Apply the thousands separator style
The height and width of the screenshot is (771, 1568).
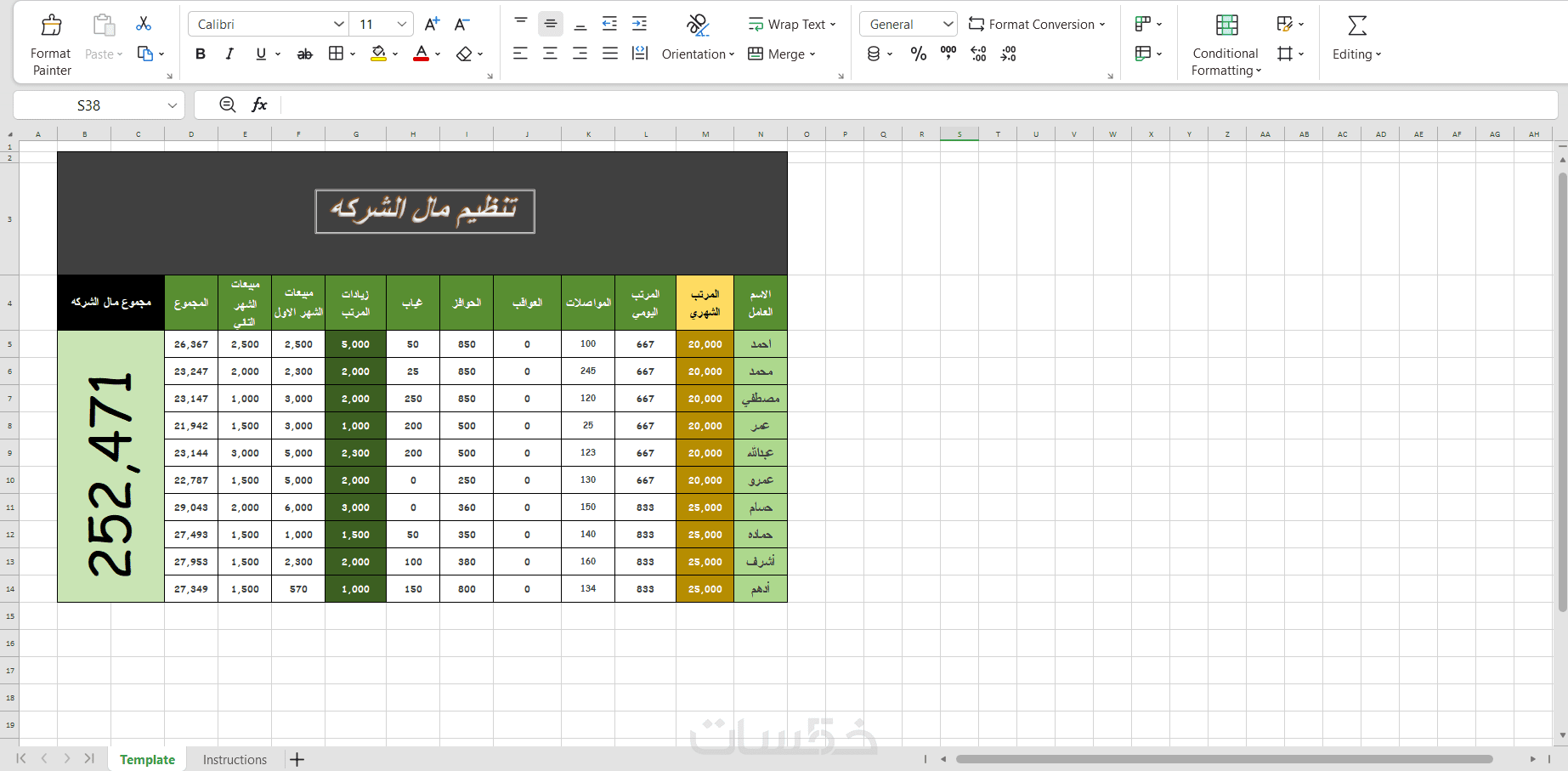pyautogui.click(x=948, y=54)
